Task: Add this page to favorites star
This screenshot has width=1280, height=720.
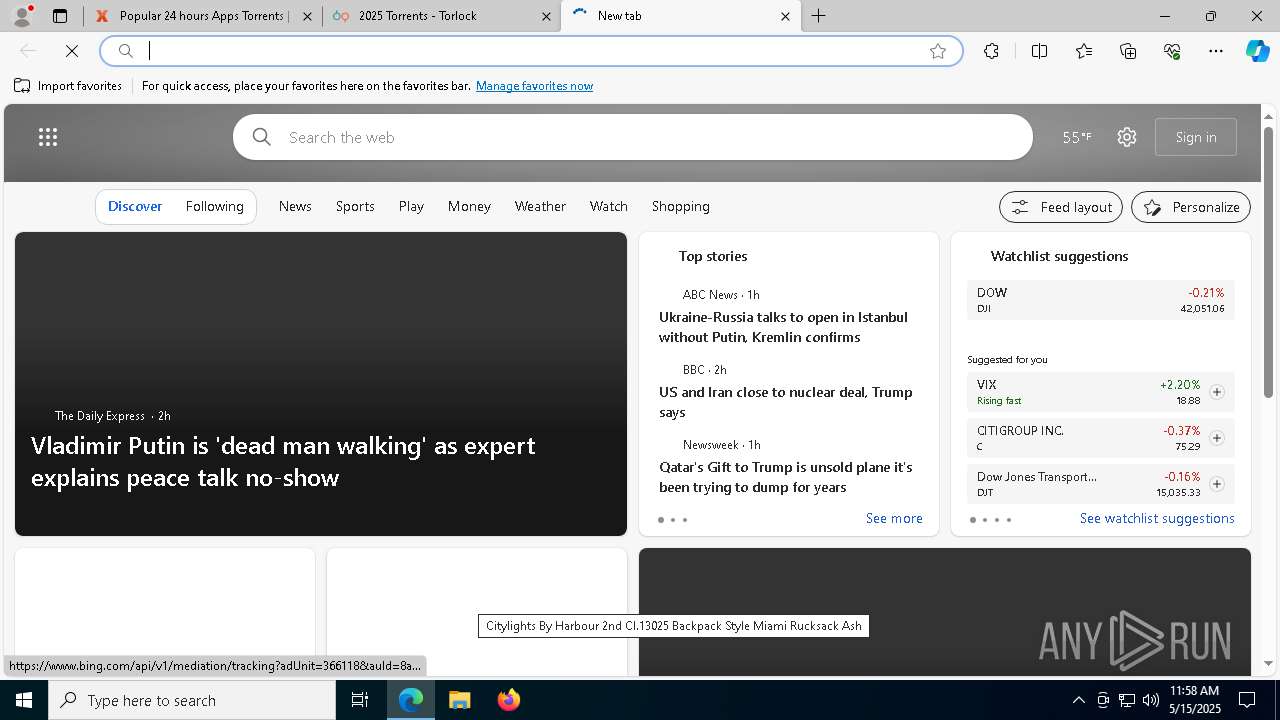Action: pyautogui.click(x=938, y=51)
